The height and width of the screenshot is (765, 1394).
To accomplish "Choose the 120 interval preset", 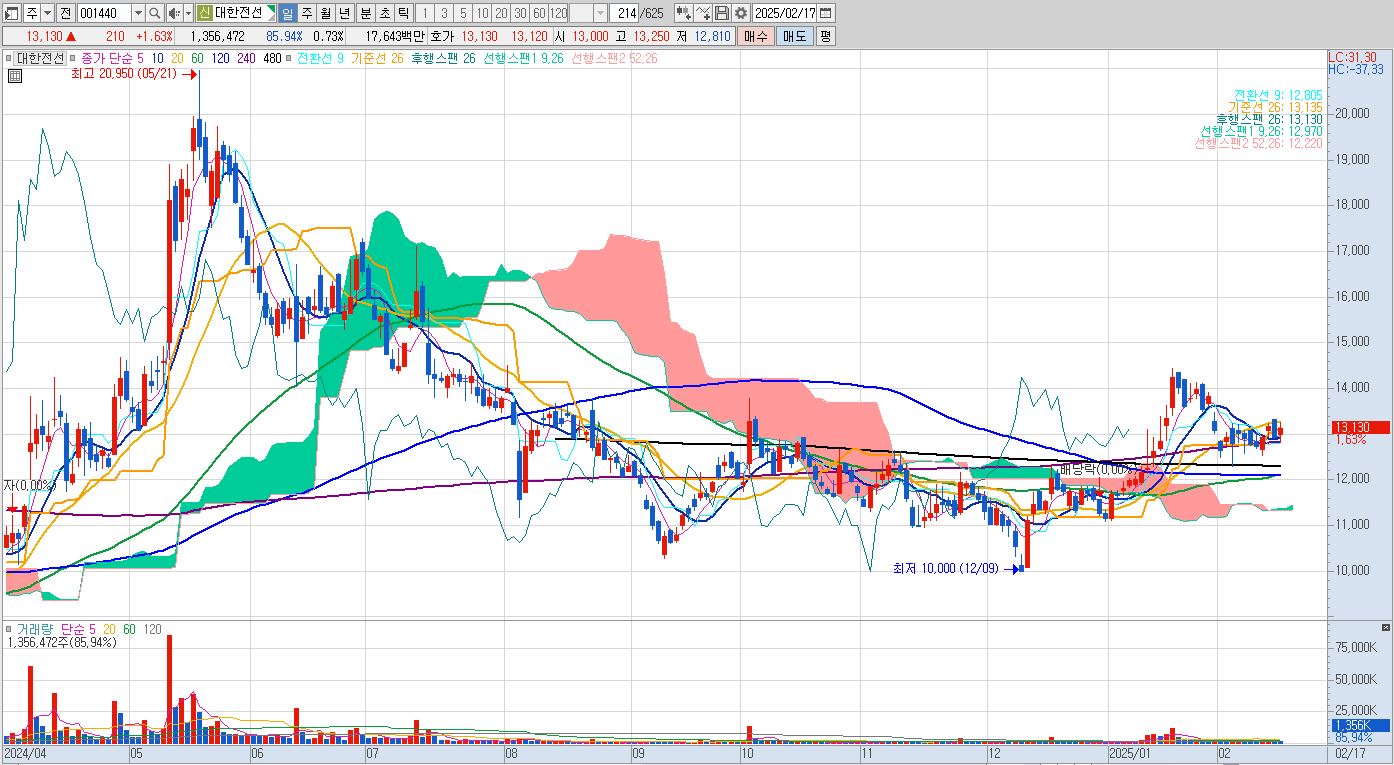I will [559, 13].
